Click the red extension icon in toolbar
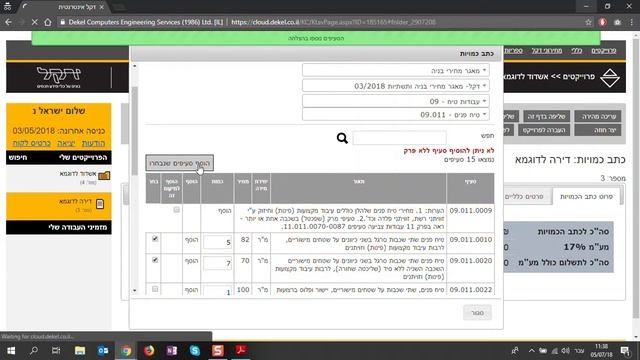 point(602,22)
